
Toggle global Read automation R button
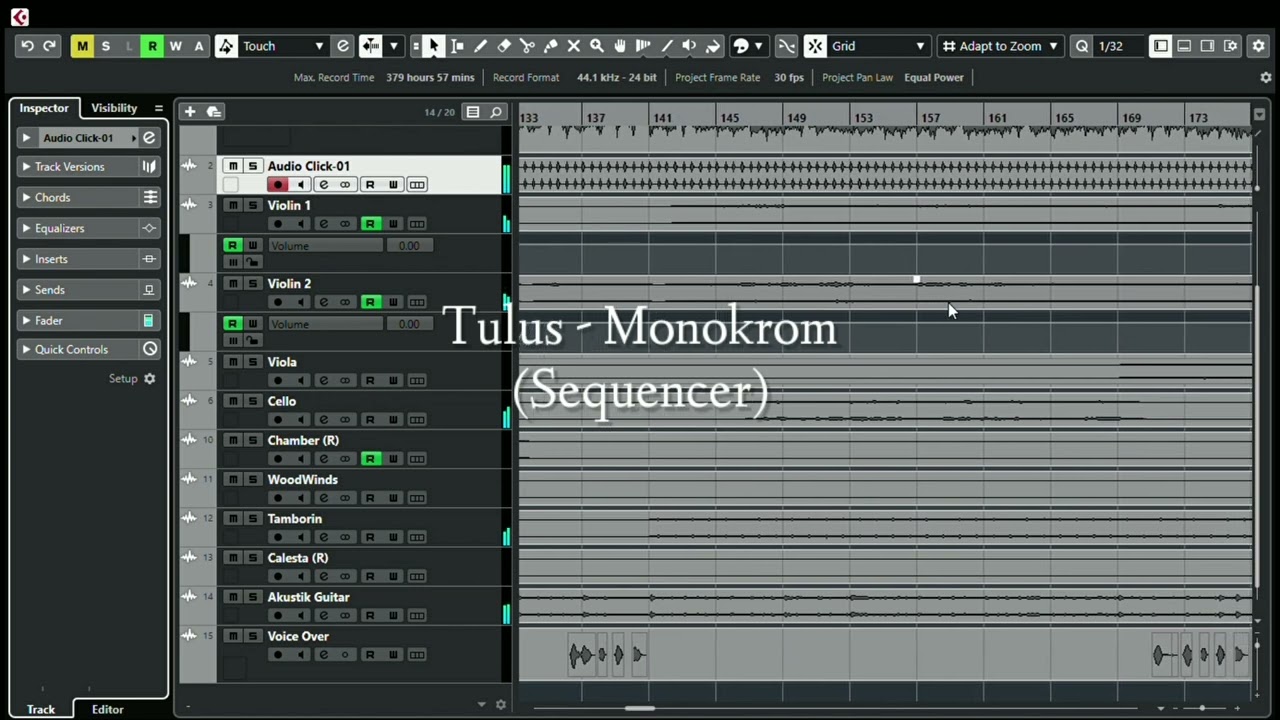point(152,46)
